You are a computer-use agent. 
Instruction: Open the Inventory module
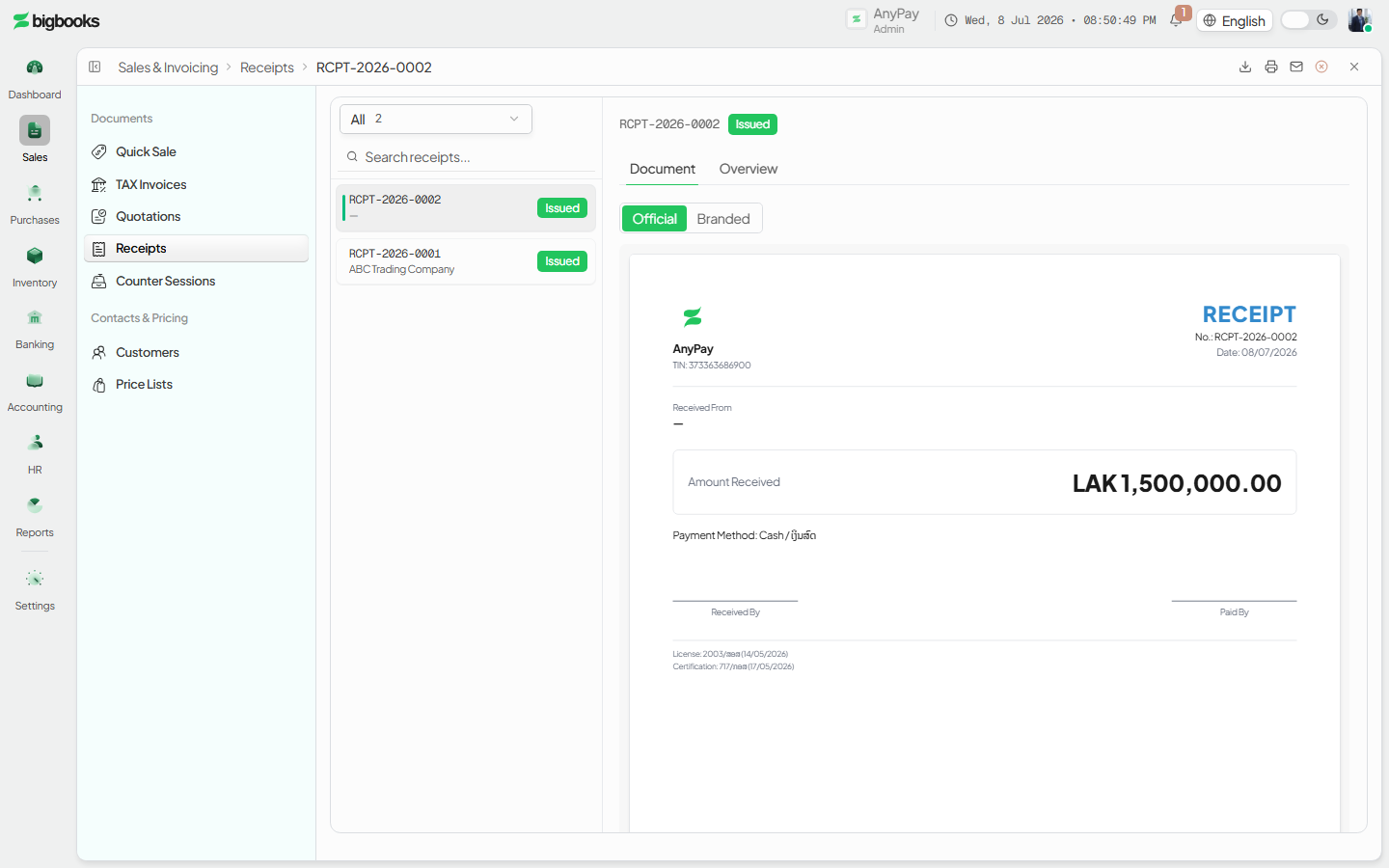pos(35,267)
